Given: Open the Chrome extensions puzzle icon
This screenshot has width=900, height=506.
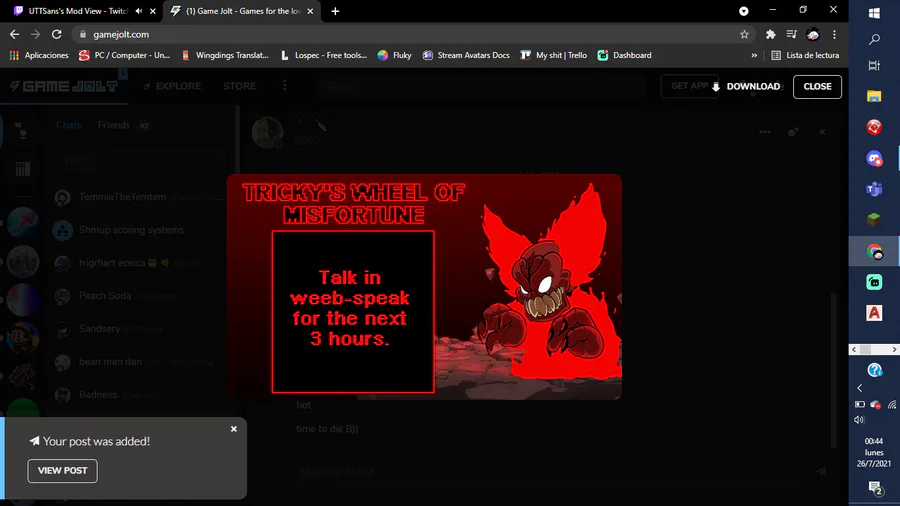Looking at the screenshot, I should pyautogui.click(x=770, y=34).
